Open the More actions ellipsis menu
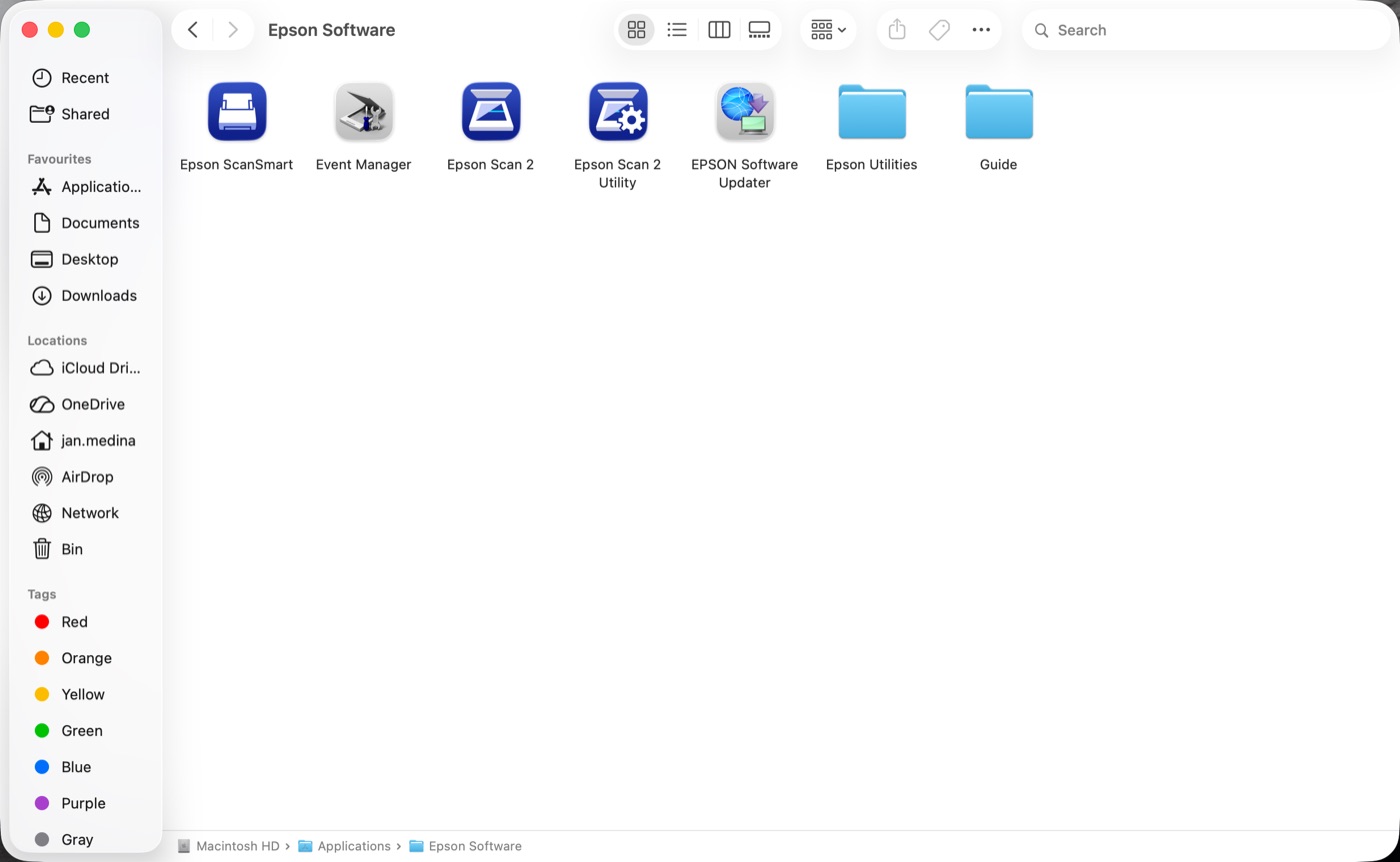Viewport: 1400px width, 862px height. tap(981, 30)
